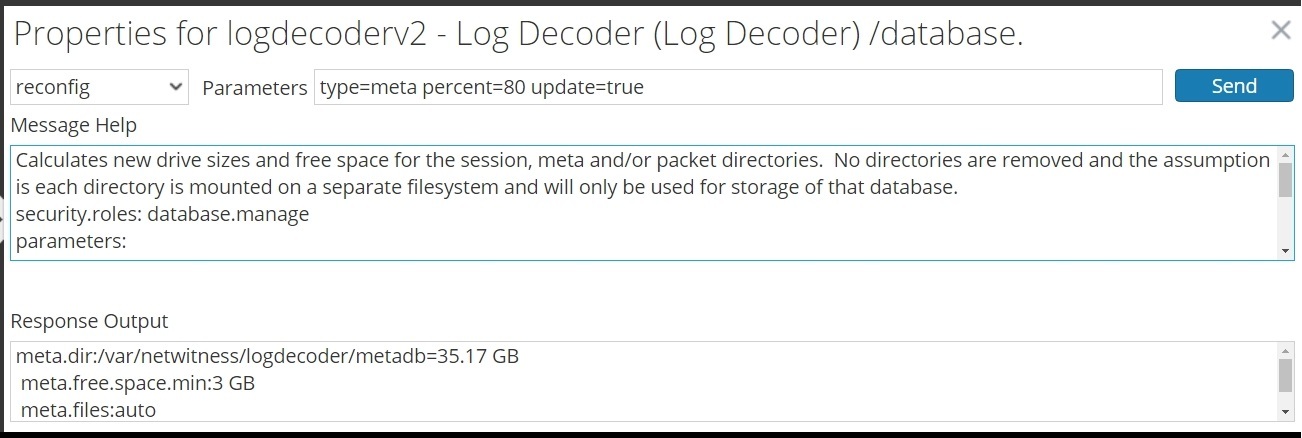This screenshot has height=438, width=1302.
Task: Click the Properties for logdecoderv2 title
Action: click(517, 34)
